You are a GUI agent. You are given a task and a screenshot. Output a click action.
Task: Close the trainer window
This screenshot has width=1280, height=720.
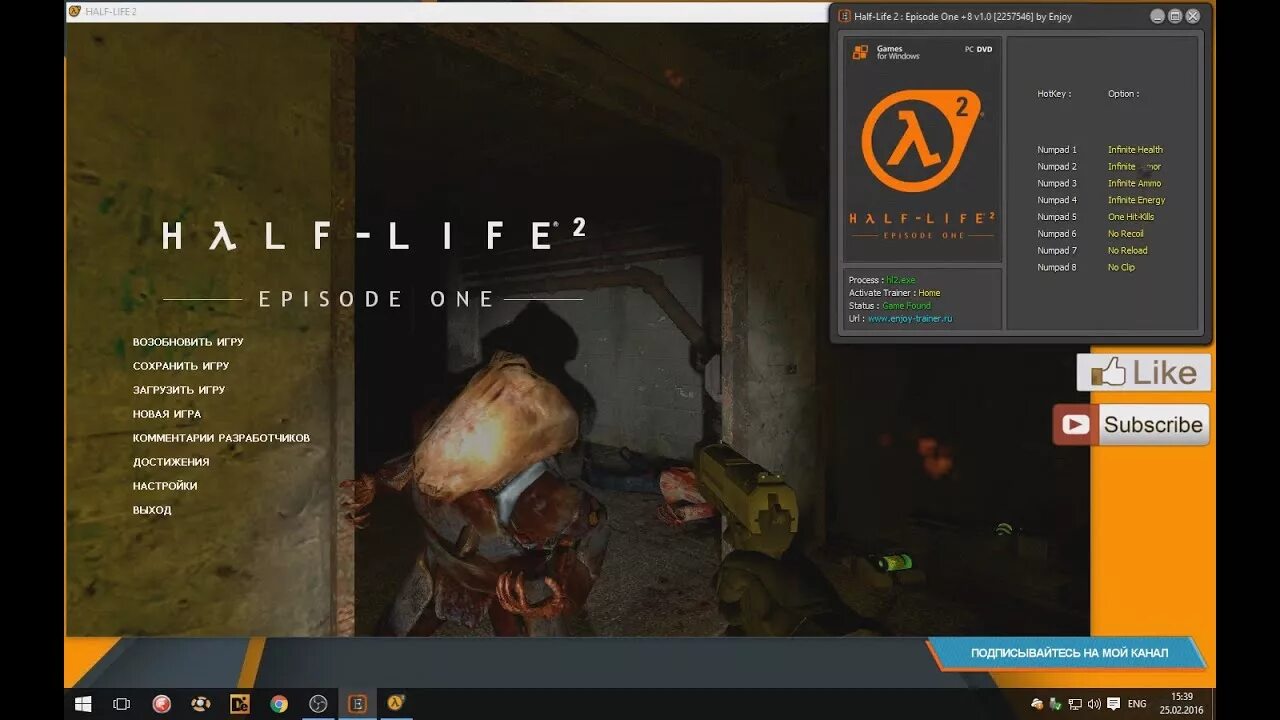[x=1193, y=16]
